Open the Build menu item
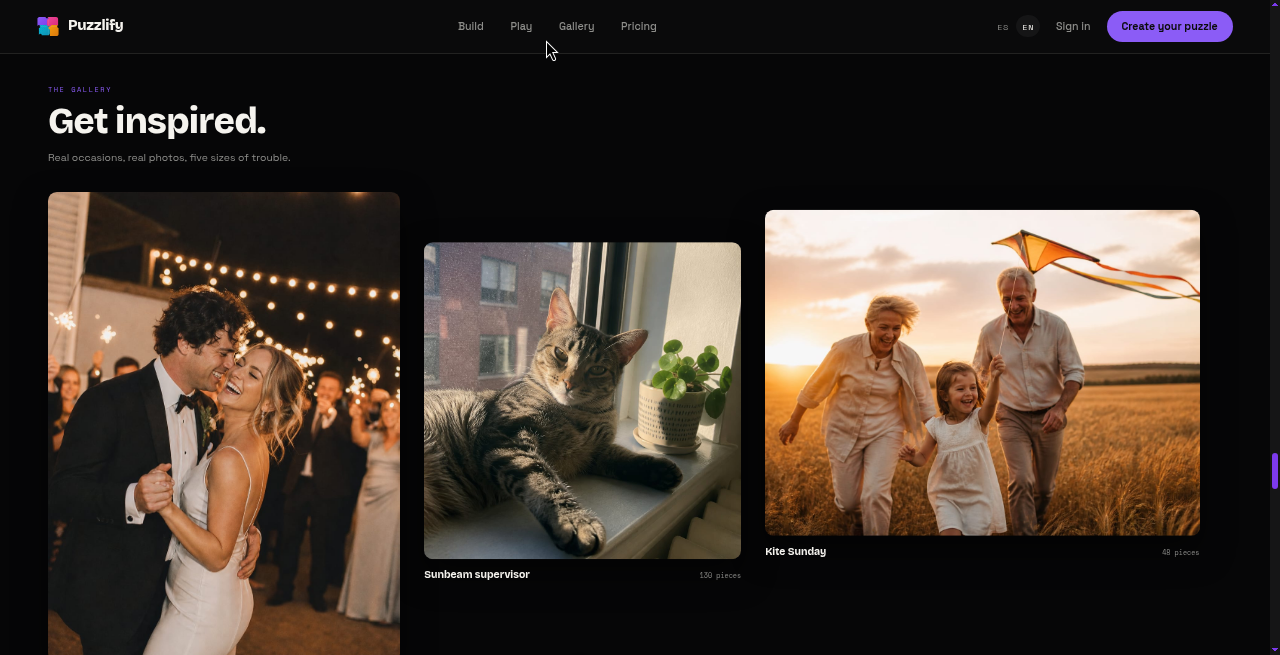 coord(471,26)
